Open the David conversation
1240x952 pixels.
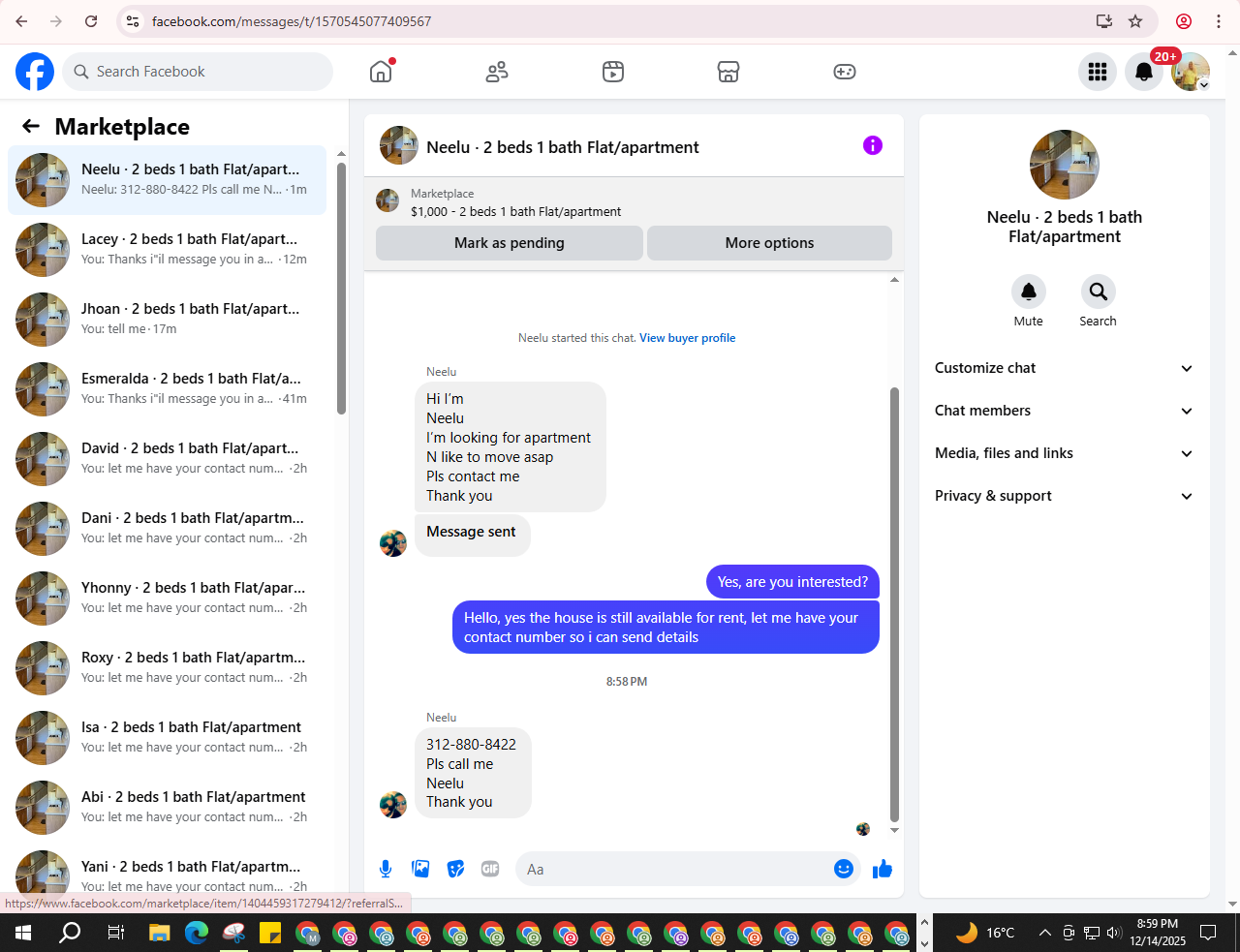click(x=167, y=458)
